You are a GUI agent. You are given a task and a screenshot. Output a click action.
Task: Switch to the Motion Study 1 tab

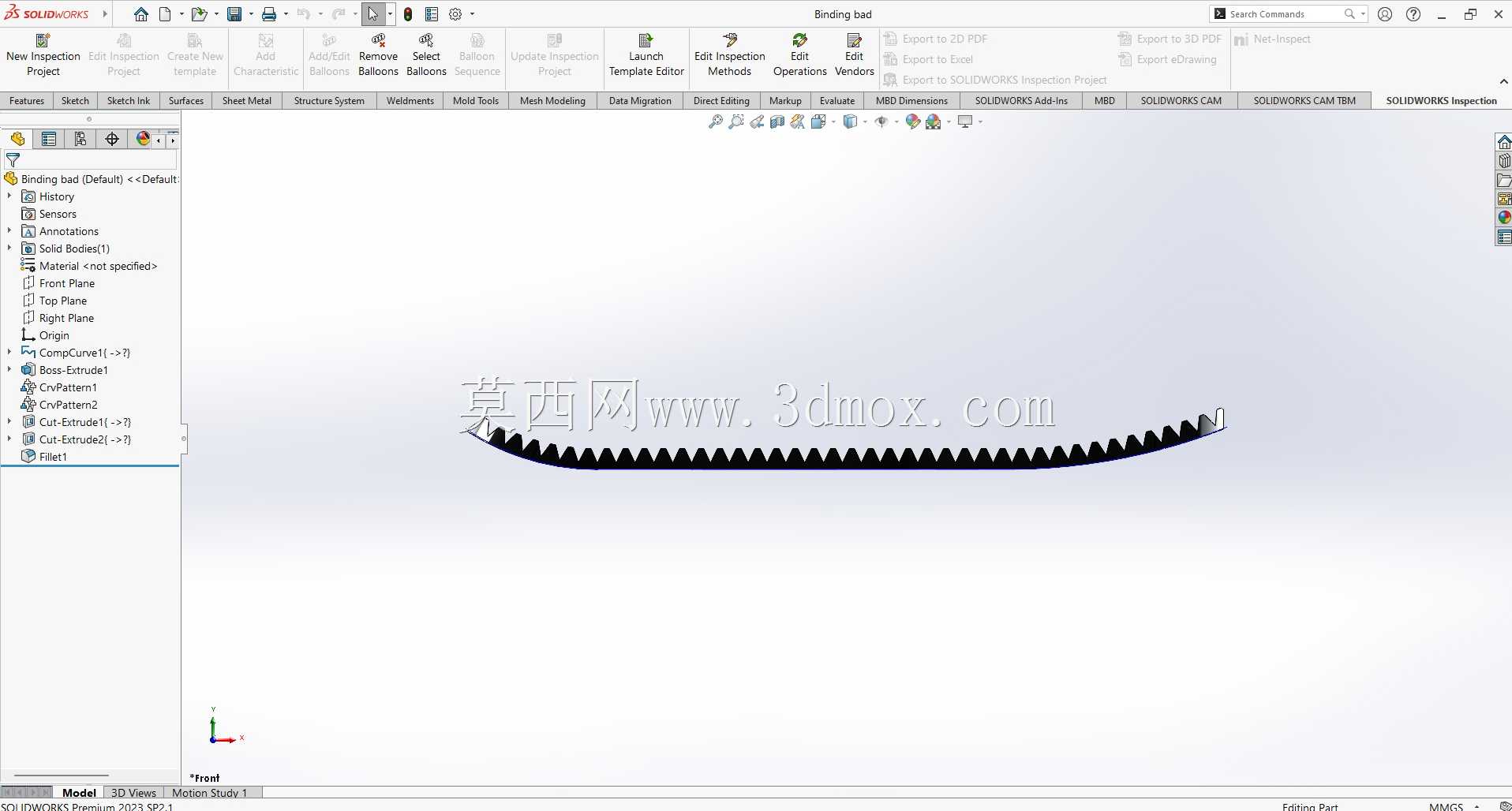(x=210, y=793)
